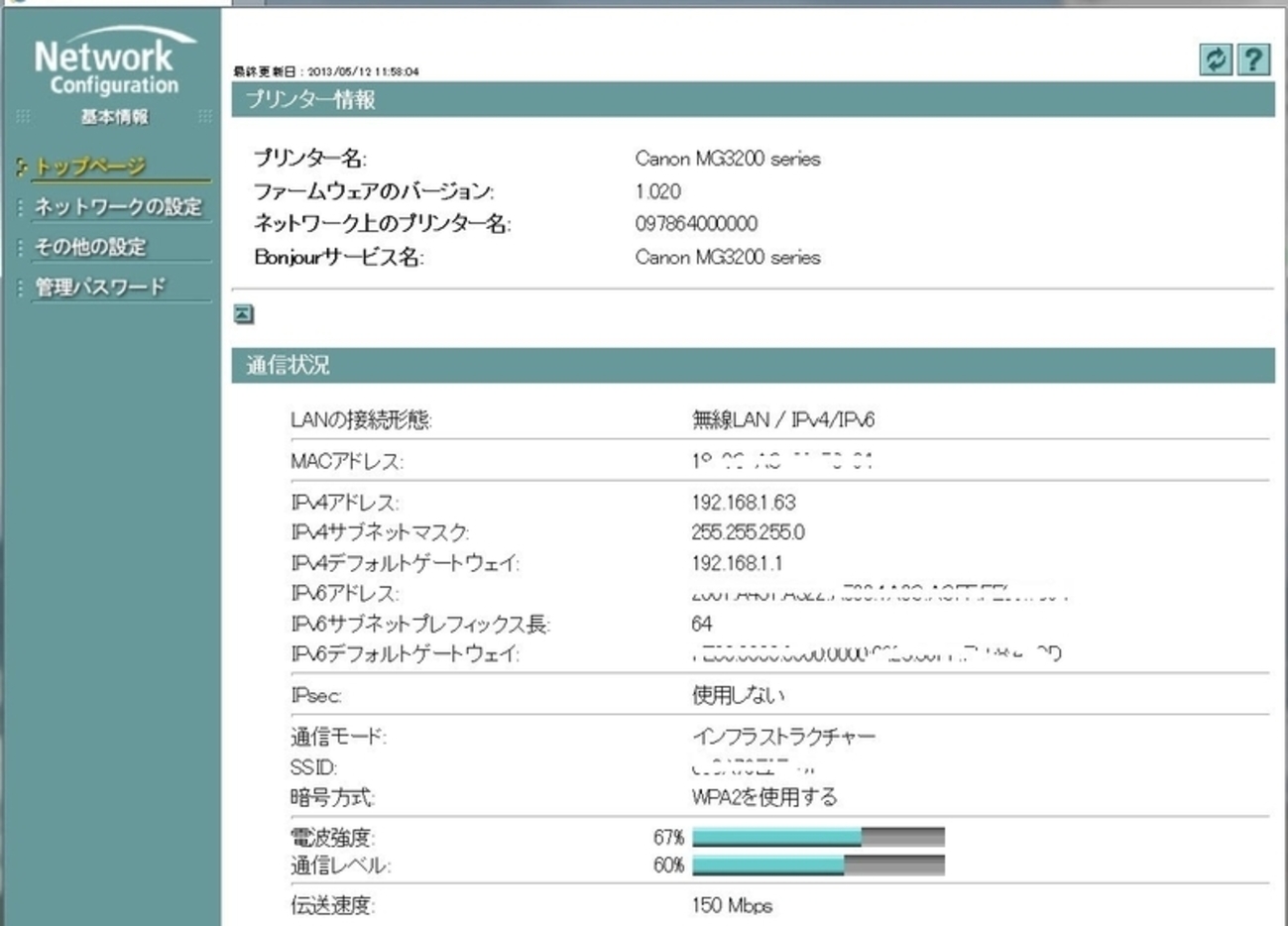Select transmission speed 150 Mbps
This screenshot has width=1288, height=926.
[x=732, y=905]
